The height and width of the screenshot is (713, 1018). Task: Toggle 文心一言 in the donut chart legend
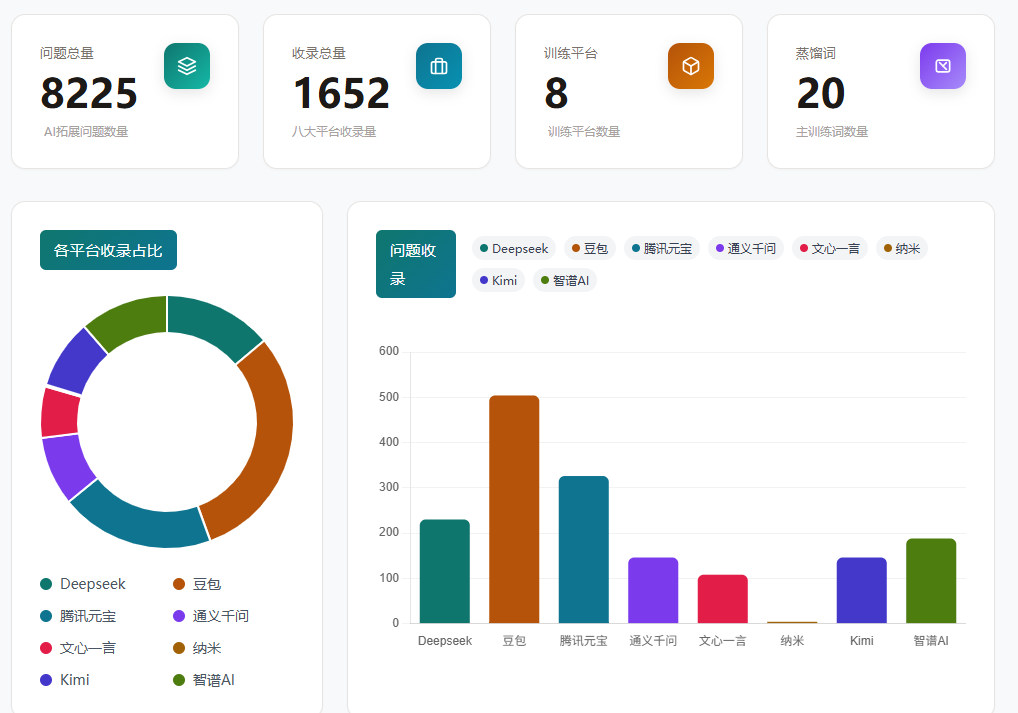click(x=78, y=647)
